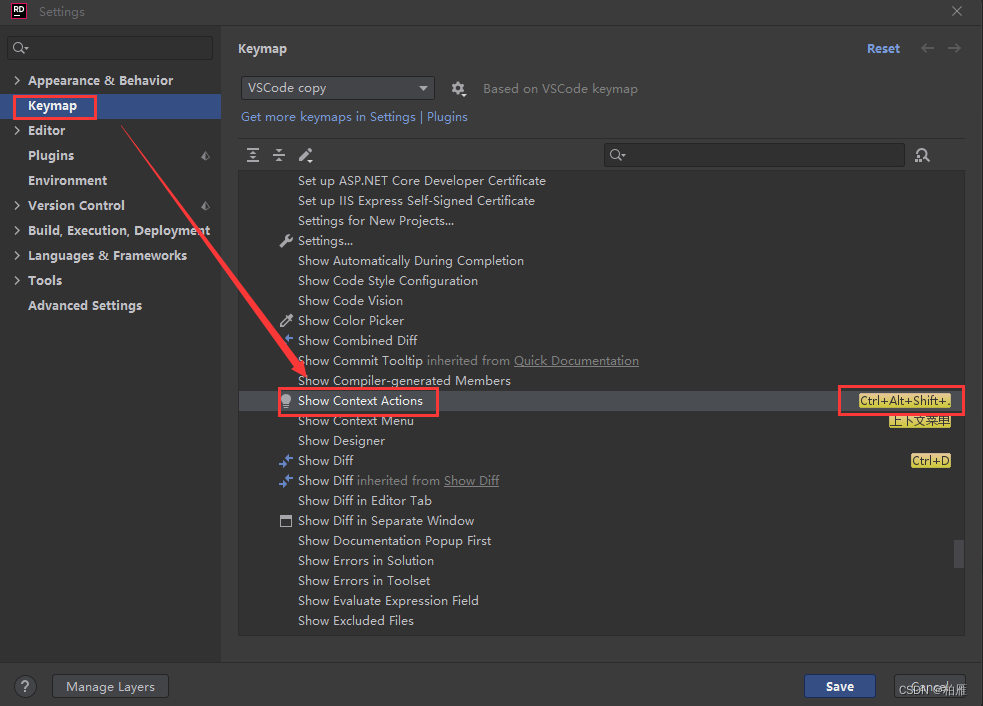Click the wrench icon beside Settings...
The image size is (983, 706).
286,241
